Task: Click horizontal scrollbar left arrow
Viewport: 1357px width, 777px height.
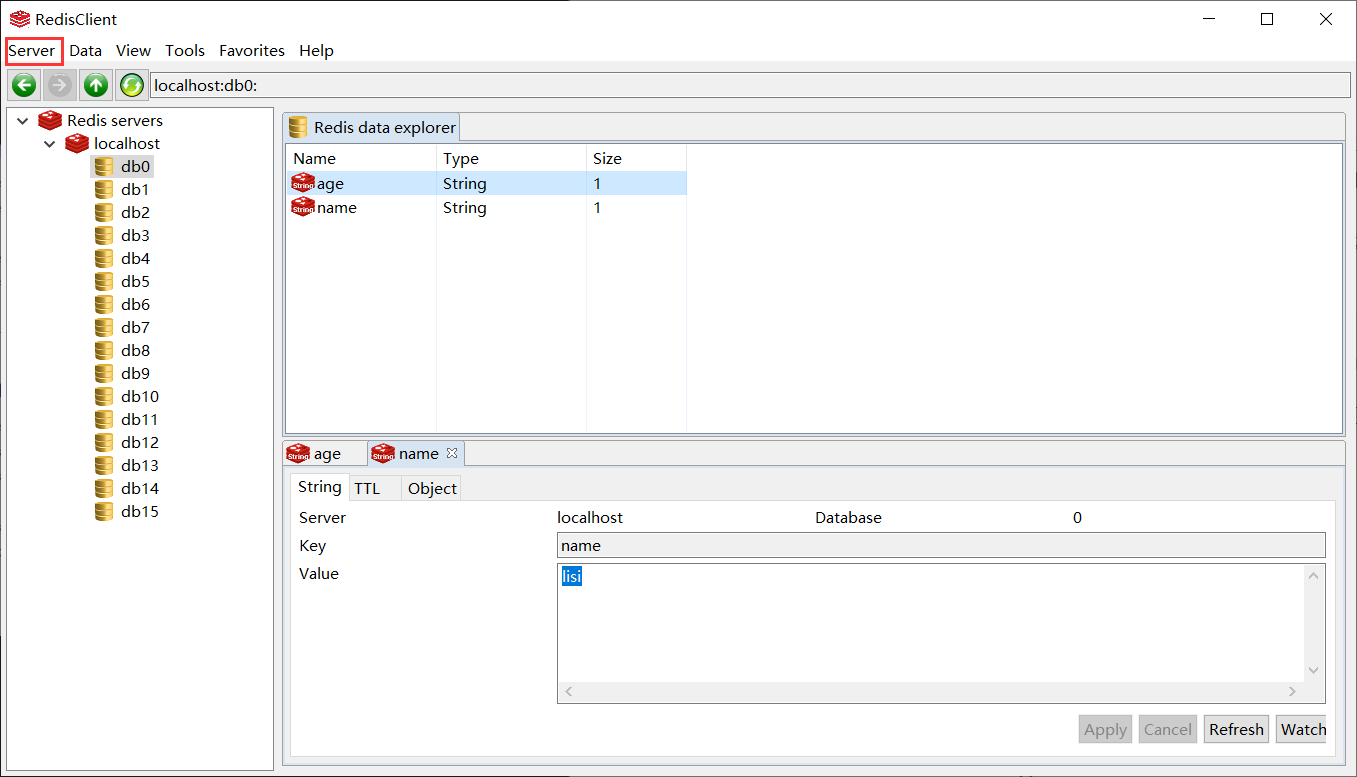Action: pos(568,692)
